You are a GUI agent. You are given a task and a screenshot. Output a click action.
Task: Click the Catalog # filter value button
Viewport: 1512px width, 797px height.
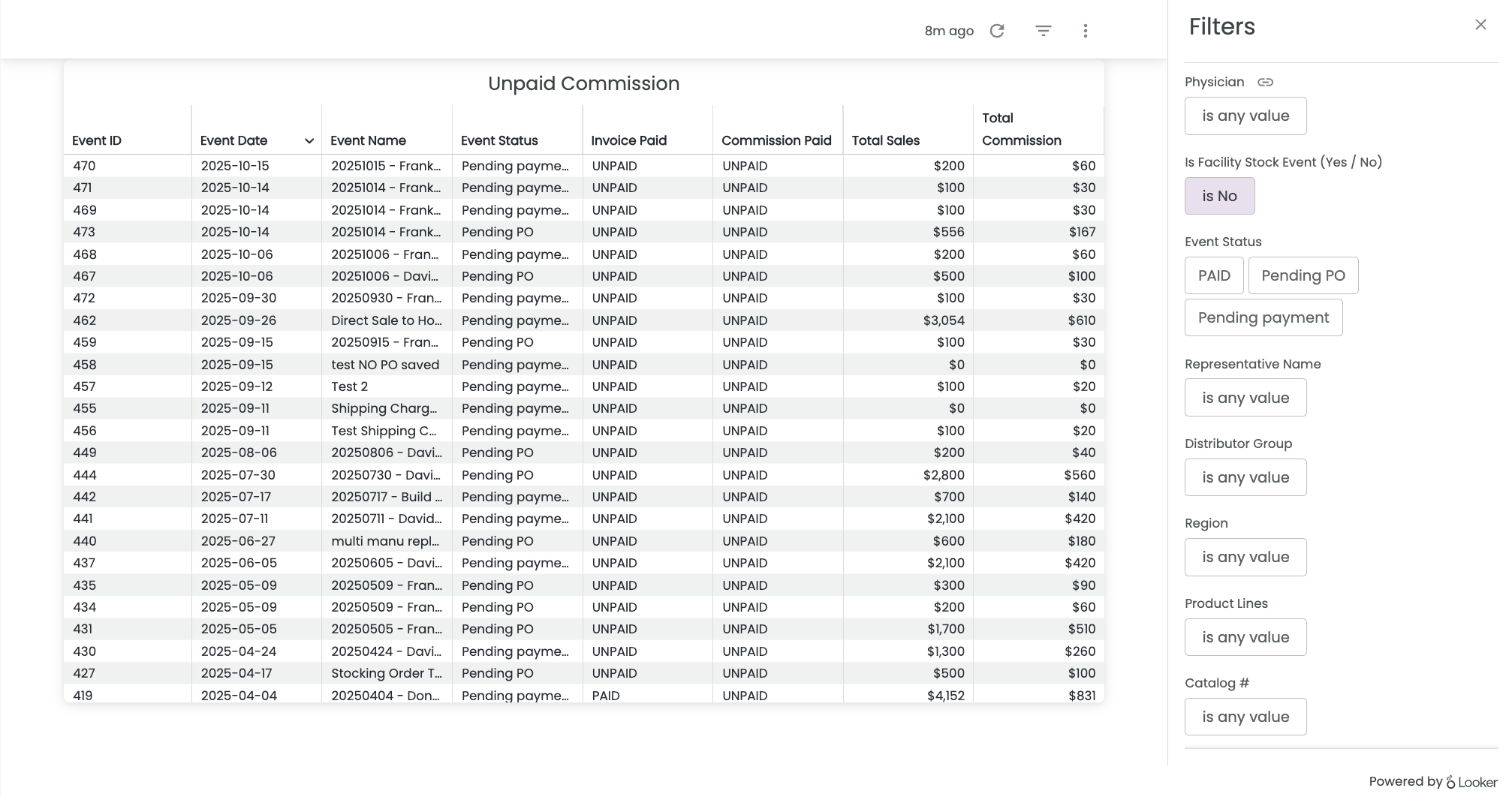[1245, 717]
